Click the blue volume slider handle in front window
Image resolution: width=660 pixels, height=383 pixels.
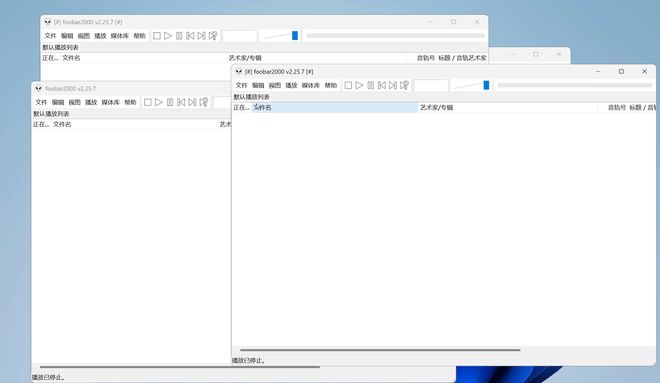(486, 85)
